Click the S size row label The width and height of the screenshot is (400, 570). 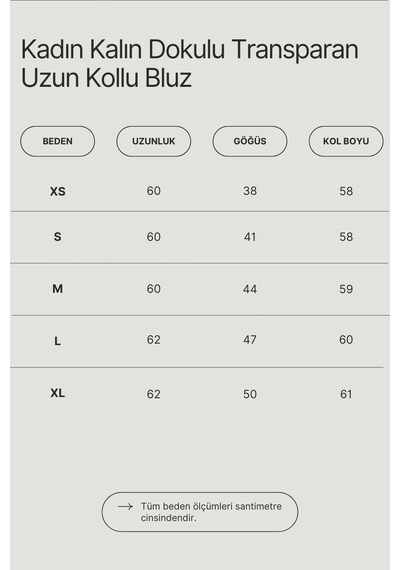click(x=57, y=237)
